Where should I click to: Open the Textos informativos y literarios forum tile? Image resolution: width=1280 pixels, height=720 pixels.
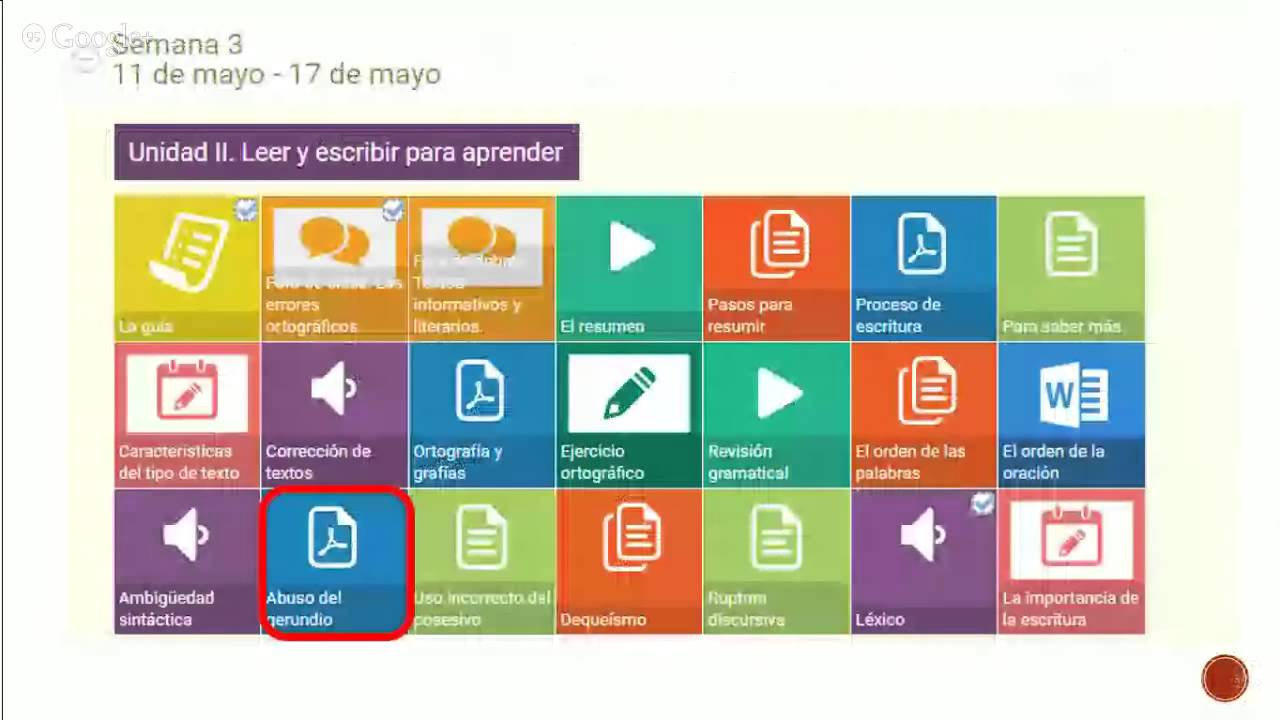click(x=481, y=268)
